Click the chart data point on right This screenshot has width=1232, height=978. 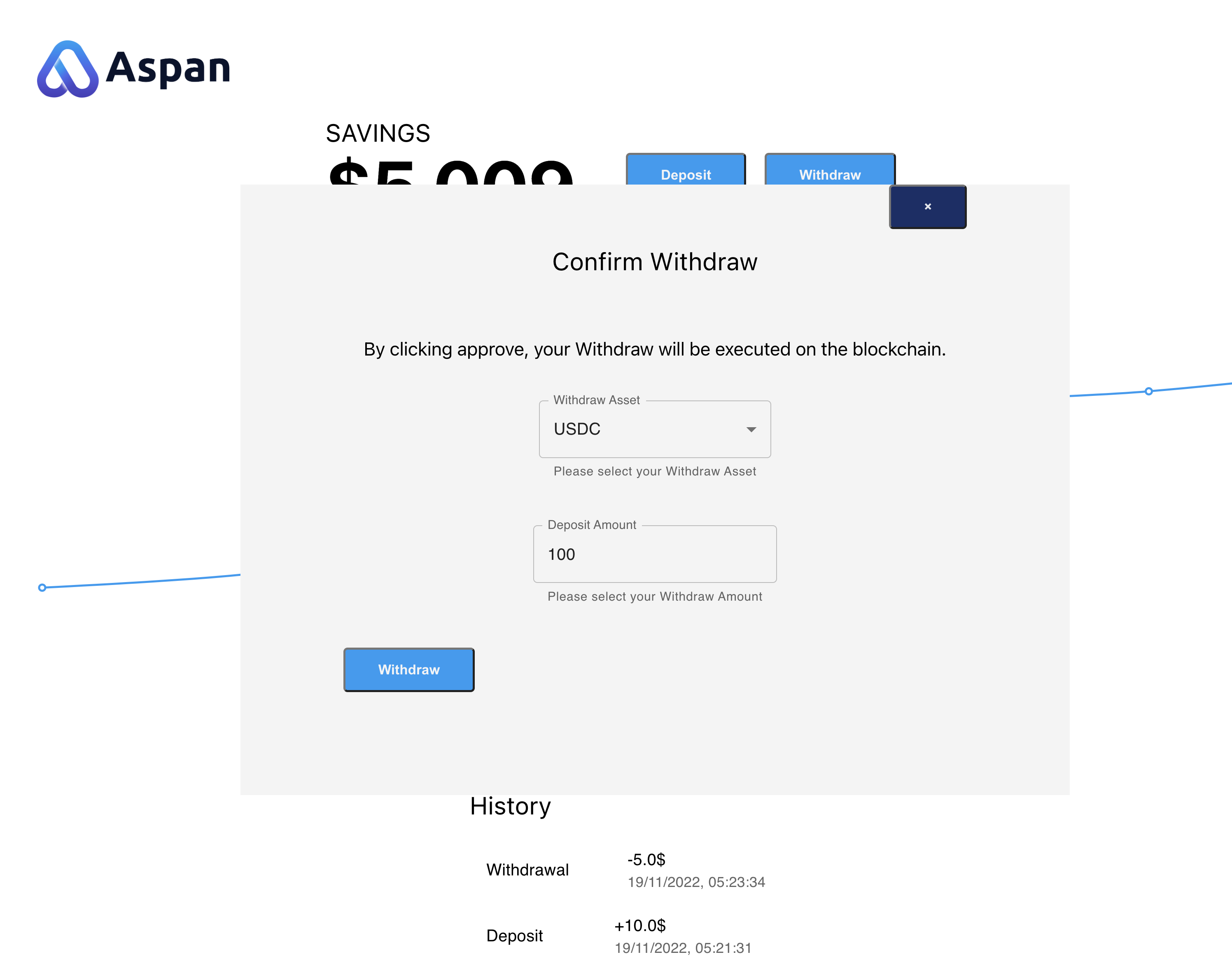click(1148, 391)
